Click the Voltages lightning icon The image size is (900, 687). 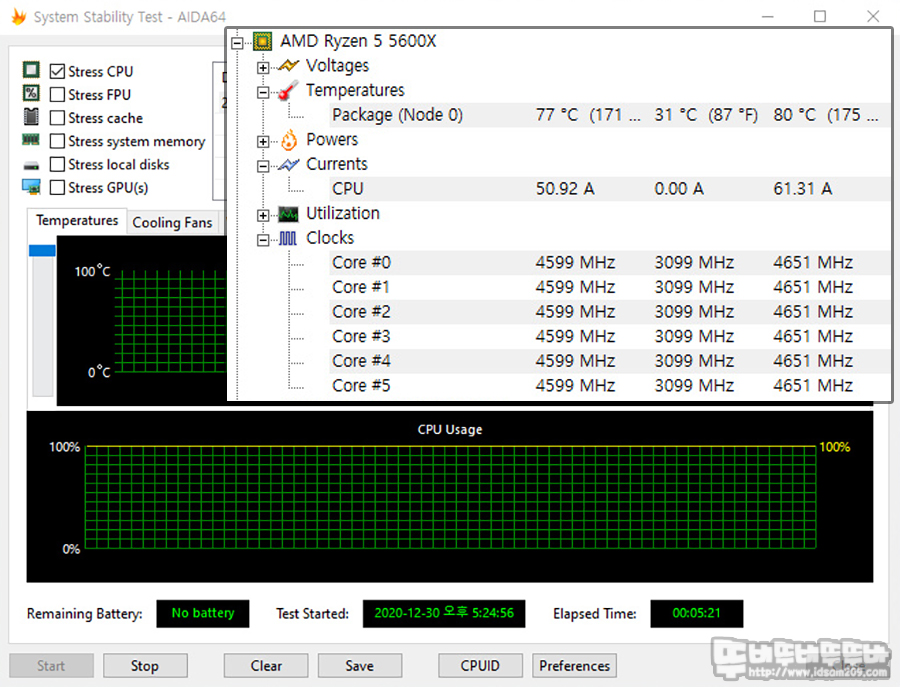click(288, 66)
